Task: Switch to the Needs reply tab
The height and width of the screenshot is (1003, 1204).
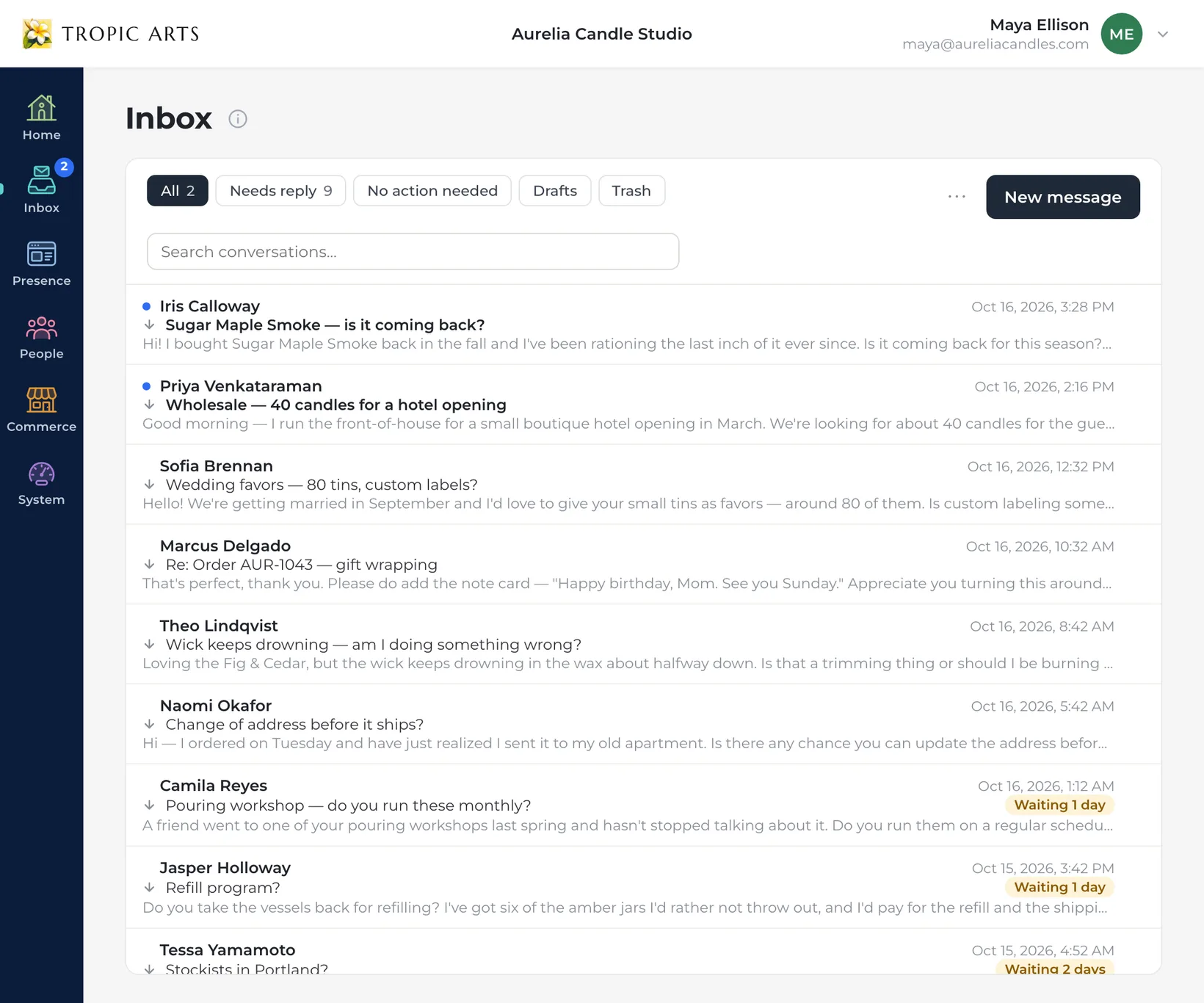Action: (x=280, y=191)
